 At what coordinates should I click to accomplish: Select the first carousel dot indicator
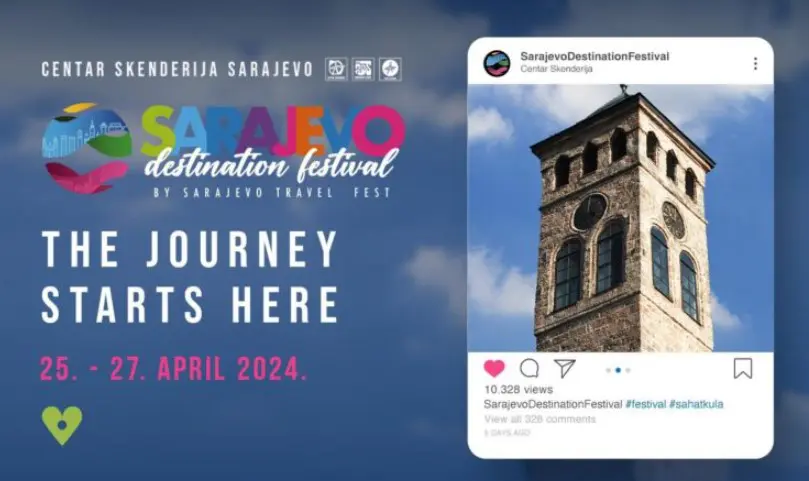point(608,370)
